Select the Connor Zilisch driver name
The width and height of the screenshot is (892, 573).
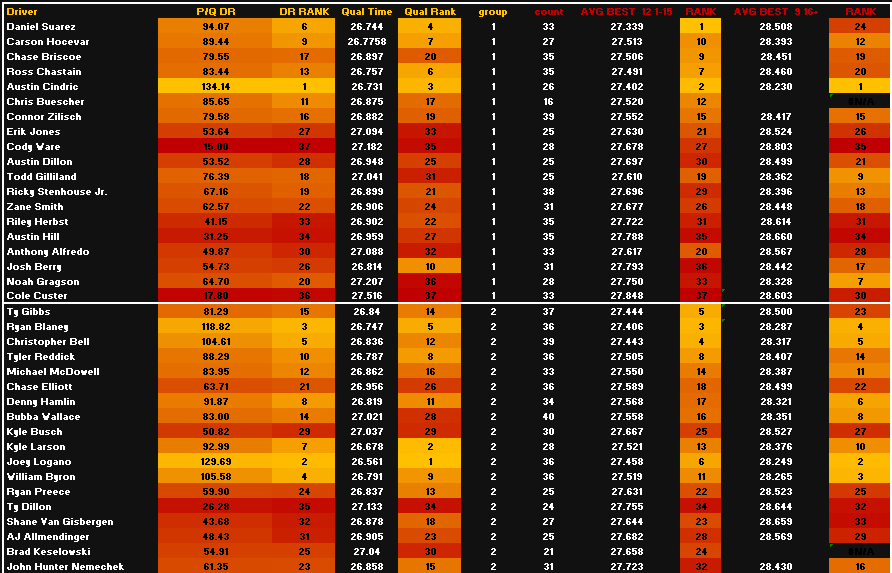pos(44,117)
